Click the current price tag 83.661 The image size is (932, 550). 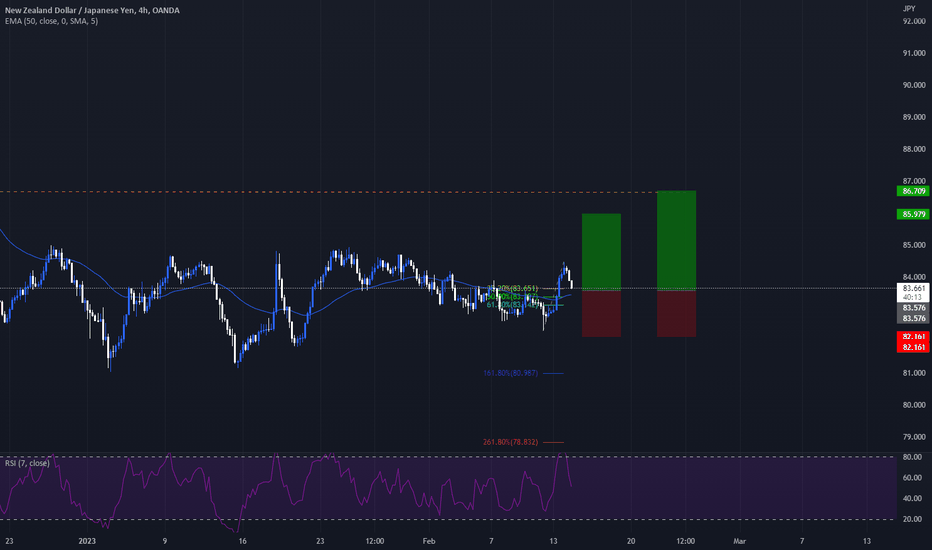913,288
